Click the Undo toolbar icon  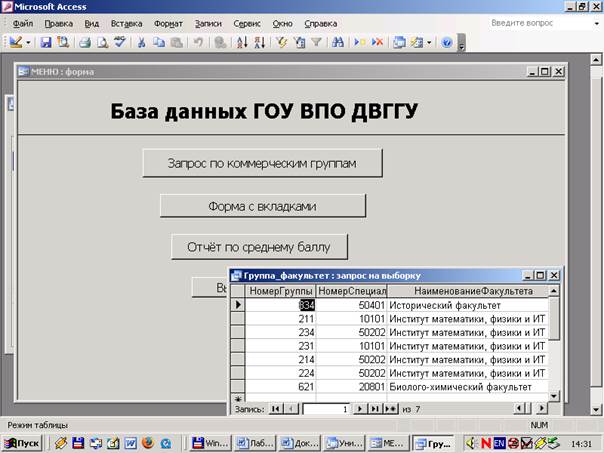click(198, 42)
